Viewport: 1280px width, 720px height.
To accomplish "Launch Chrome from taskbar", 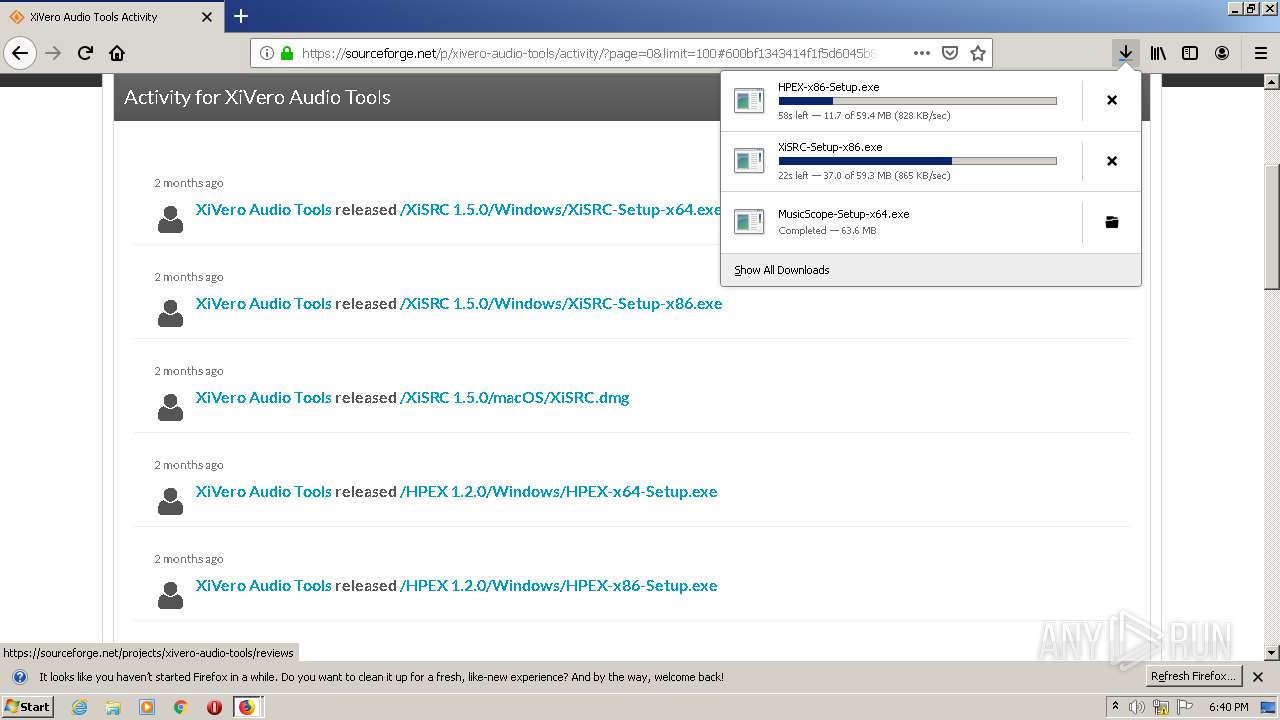I will point(180,707).
